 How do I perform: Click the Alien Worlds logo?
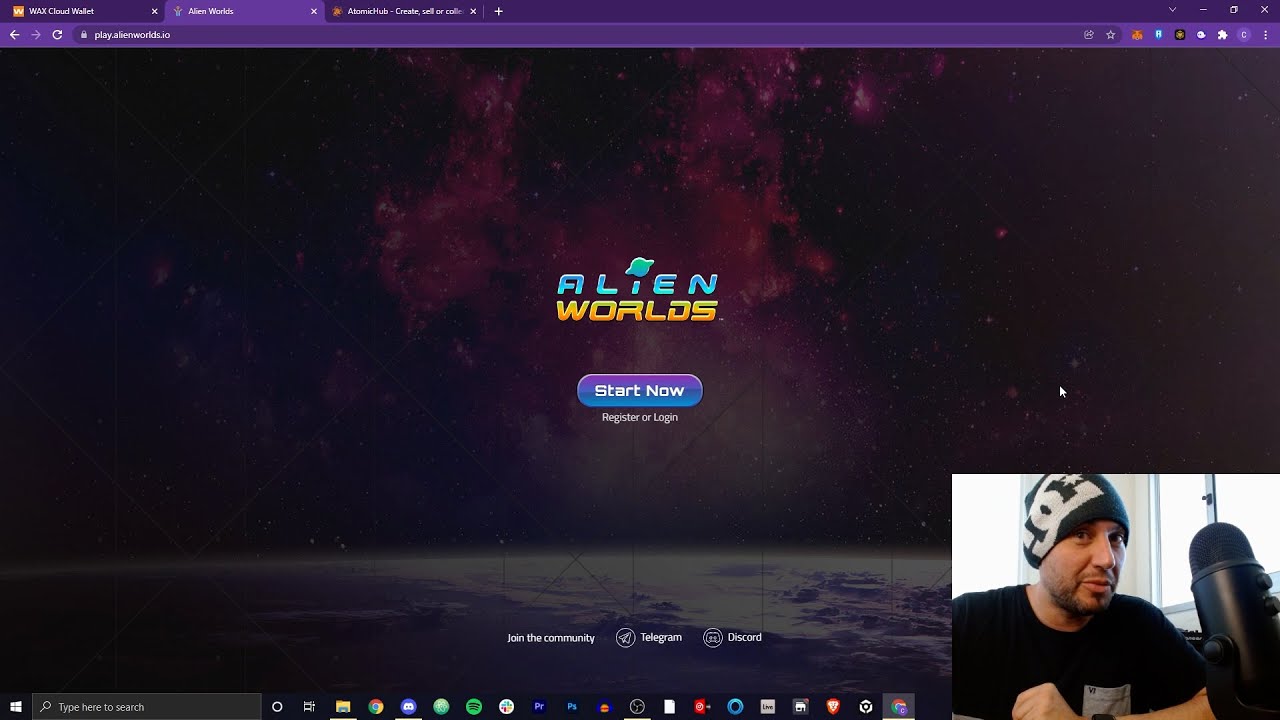pyautogui.click(x=638, y=290)
